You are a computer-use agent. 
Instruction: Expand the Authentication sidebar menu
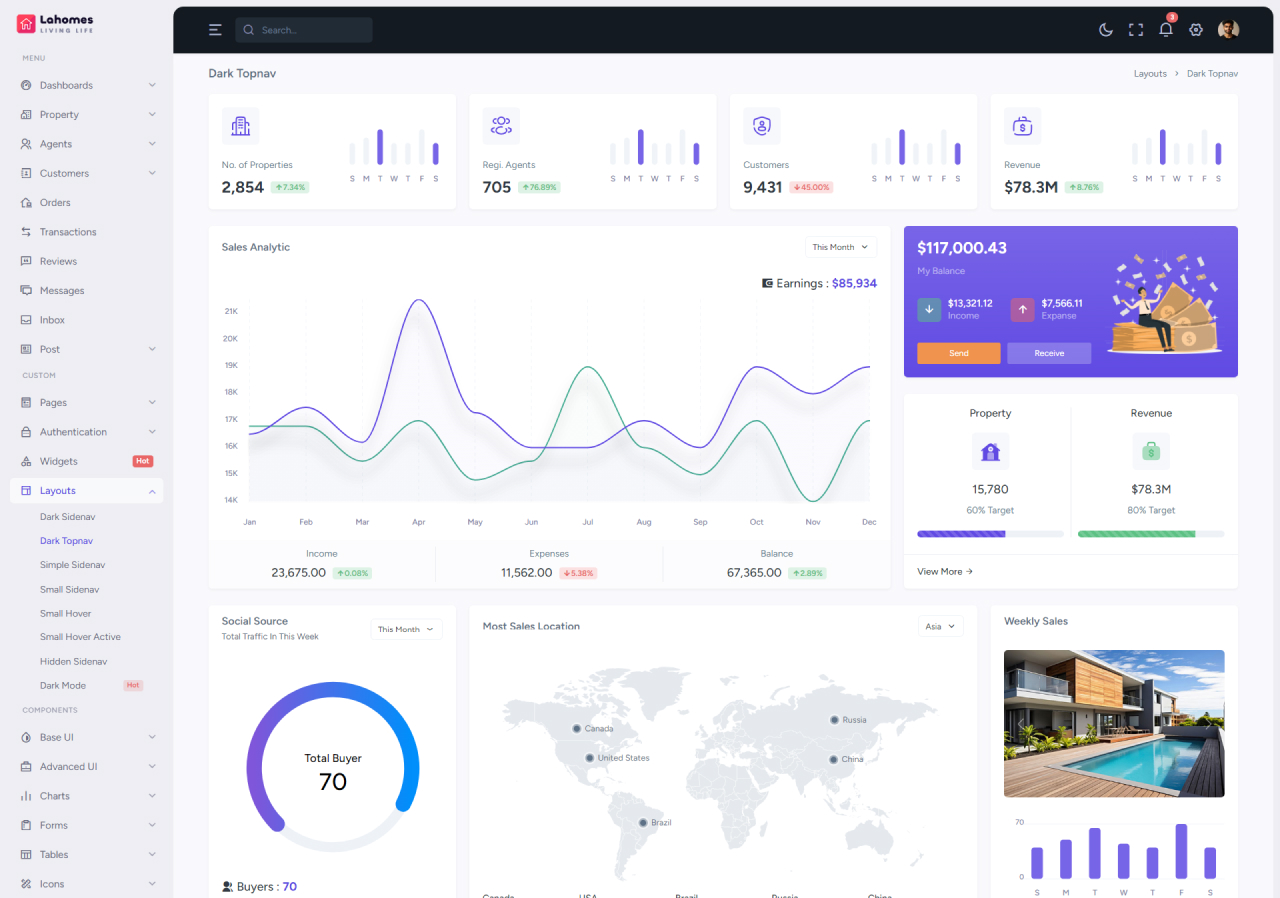(86, 432)
